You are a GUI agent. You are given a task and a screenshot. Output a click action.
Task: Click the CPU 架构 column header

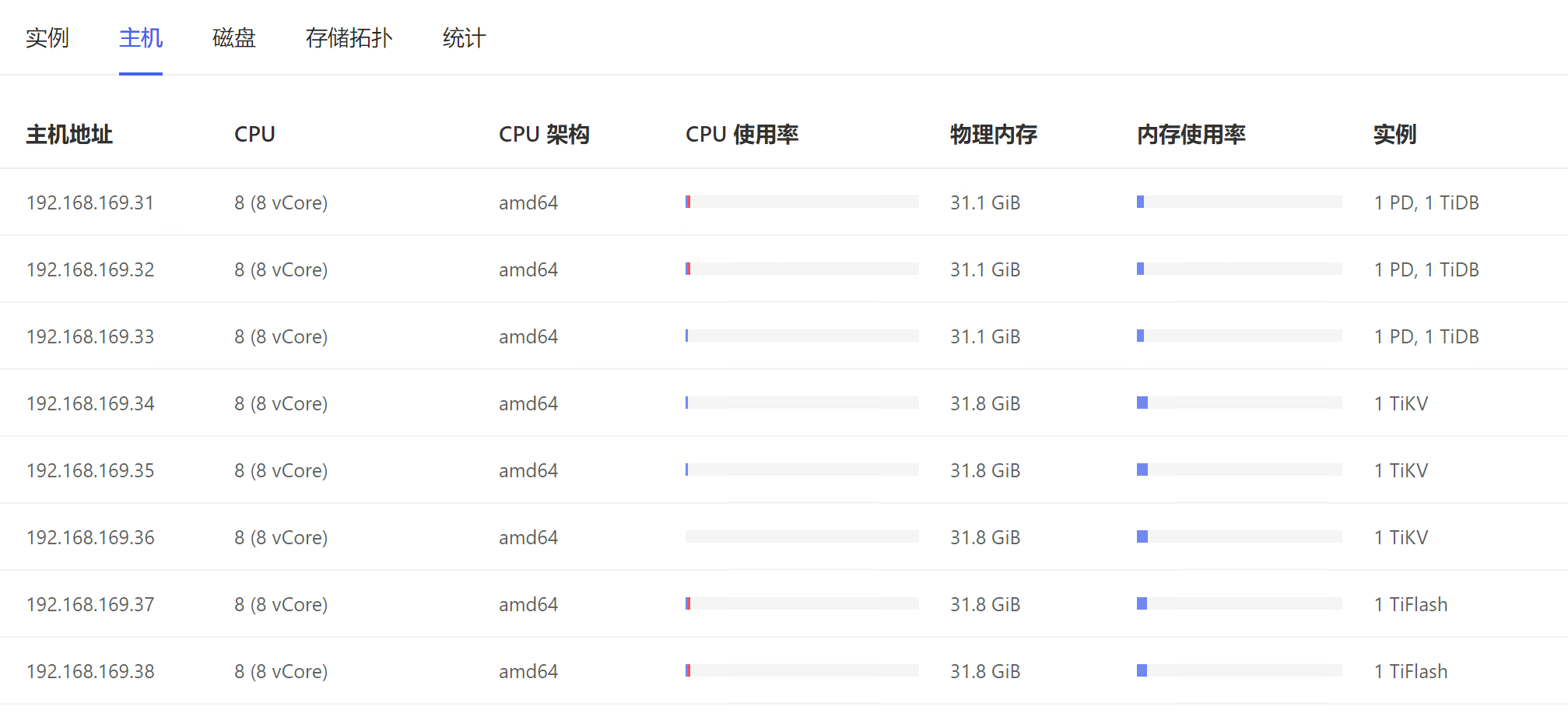click(545, 134)
